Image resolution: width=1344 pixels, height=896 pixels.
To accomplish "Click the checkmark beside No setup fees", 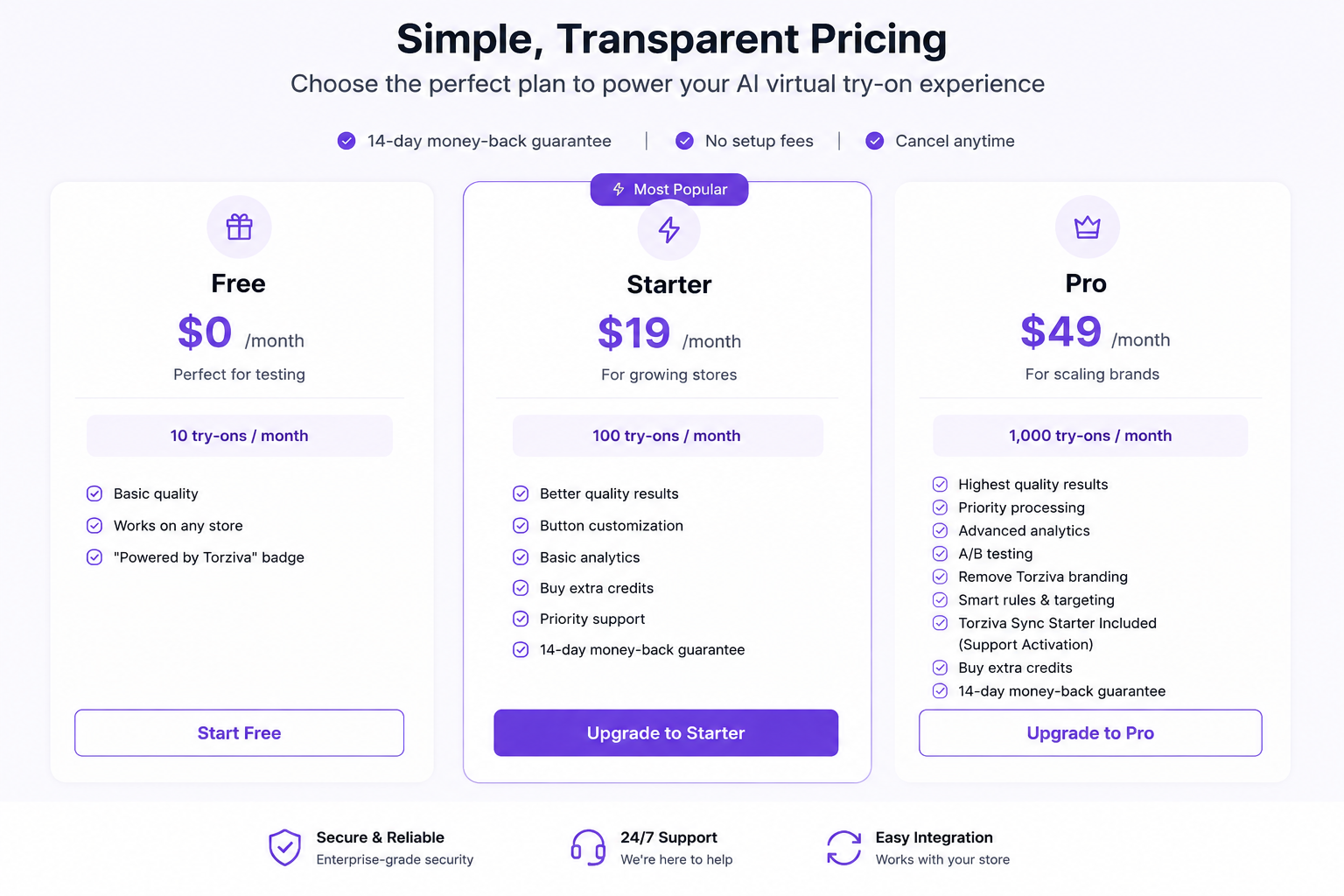I will click(x=685, y=141).
